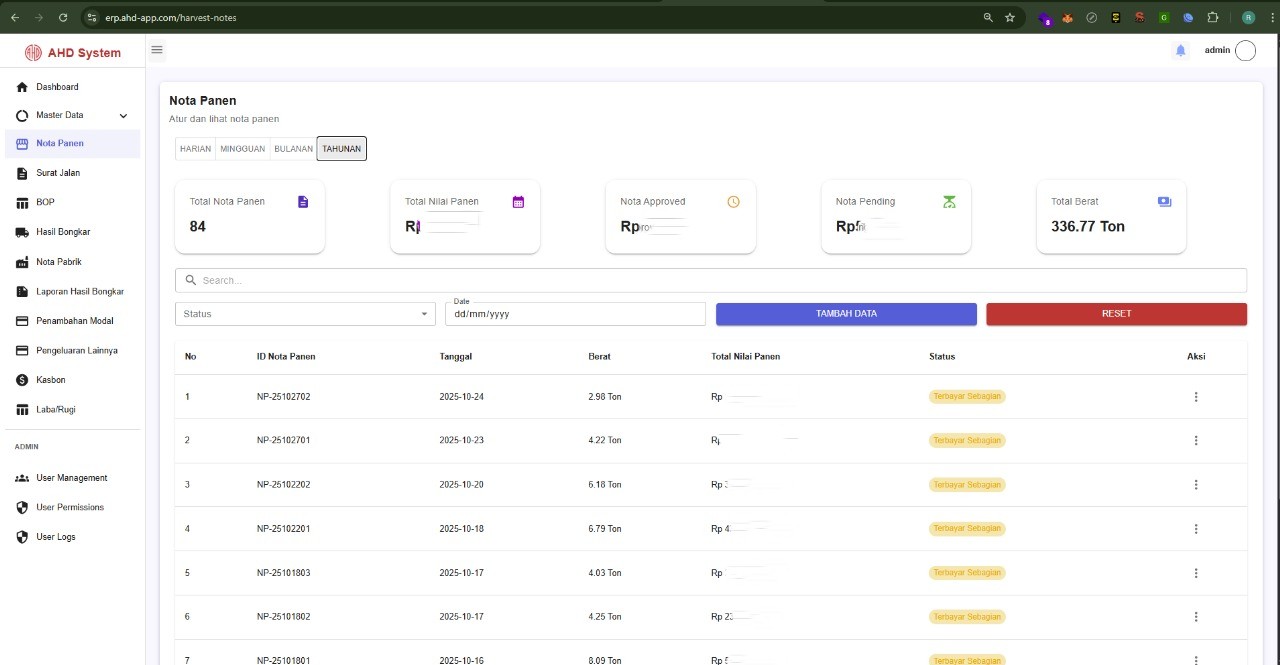
Task: Click the TAMBAH DATA button
Action: tap(846, 314)
